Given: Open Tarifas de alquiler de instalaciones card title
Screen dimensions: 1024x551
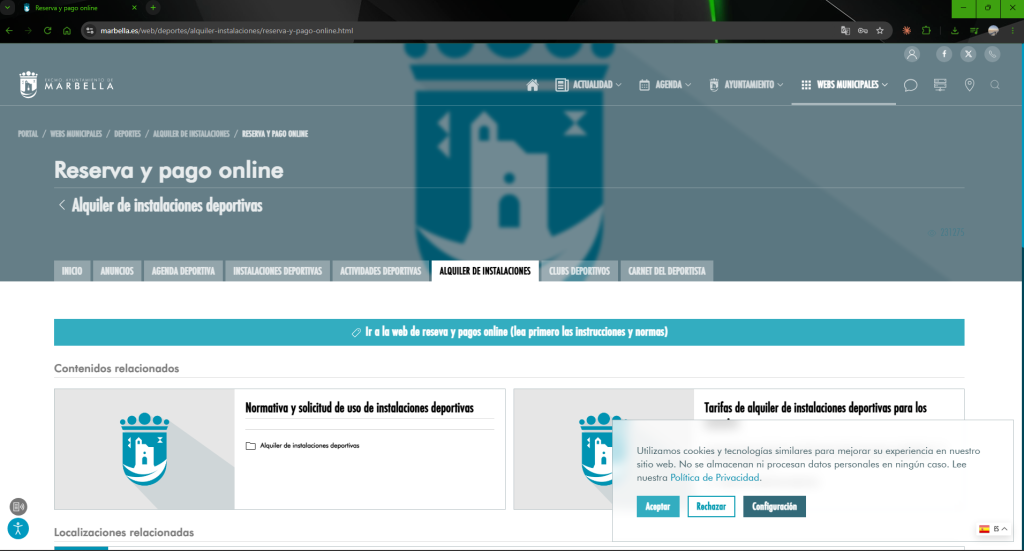Looking at the screenshot, I should (x=815, y=408).
